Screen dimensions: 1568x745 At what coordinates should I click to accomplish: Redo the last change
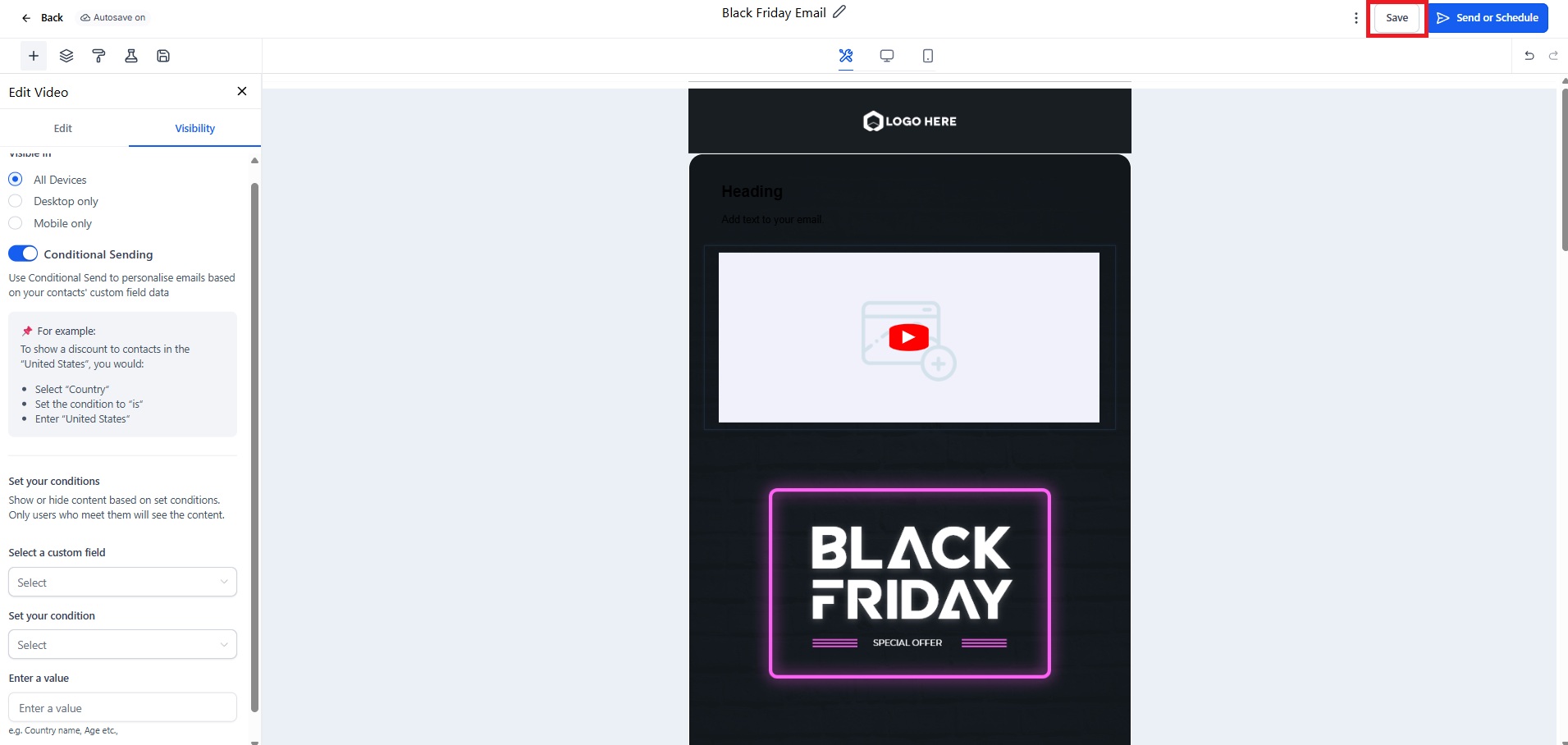(x=1553, y=56)
